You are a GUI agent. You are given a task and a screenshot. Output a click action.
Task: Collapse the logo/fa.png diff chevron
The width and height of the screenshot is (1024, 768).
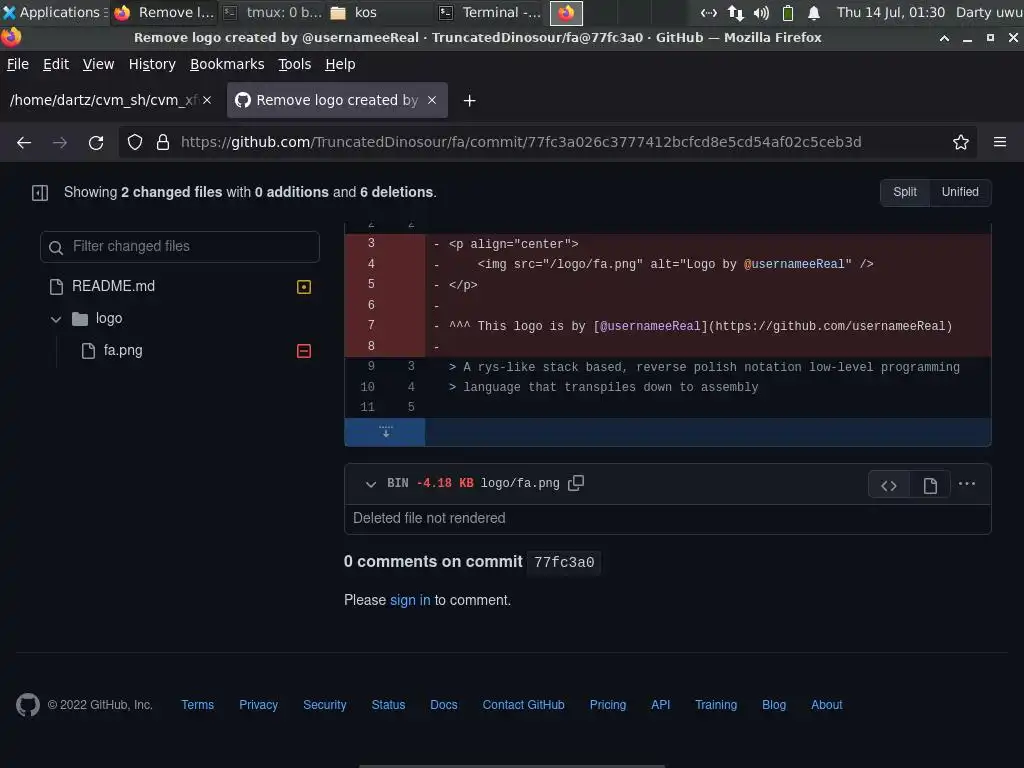pos(370,484)
